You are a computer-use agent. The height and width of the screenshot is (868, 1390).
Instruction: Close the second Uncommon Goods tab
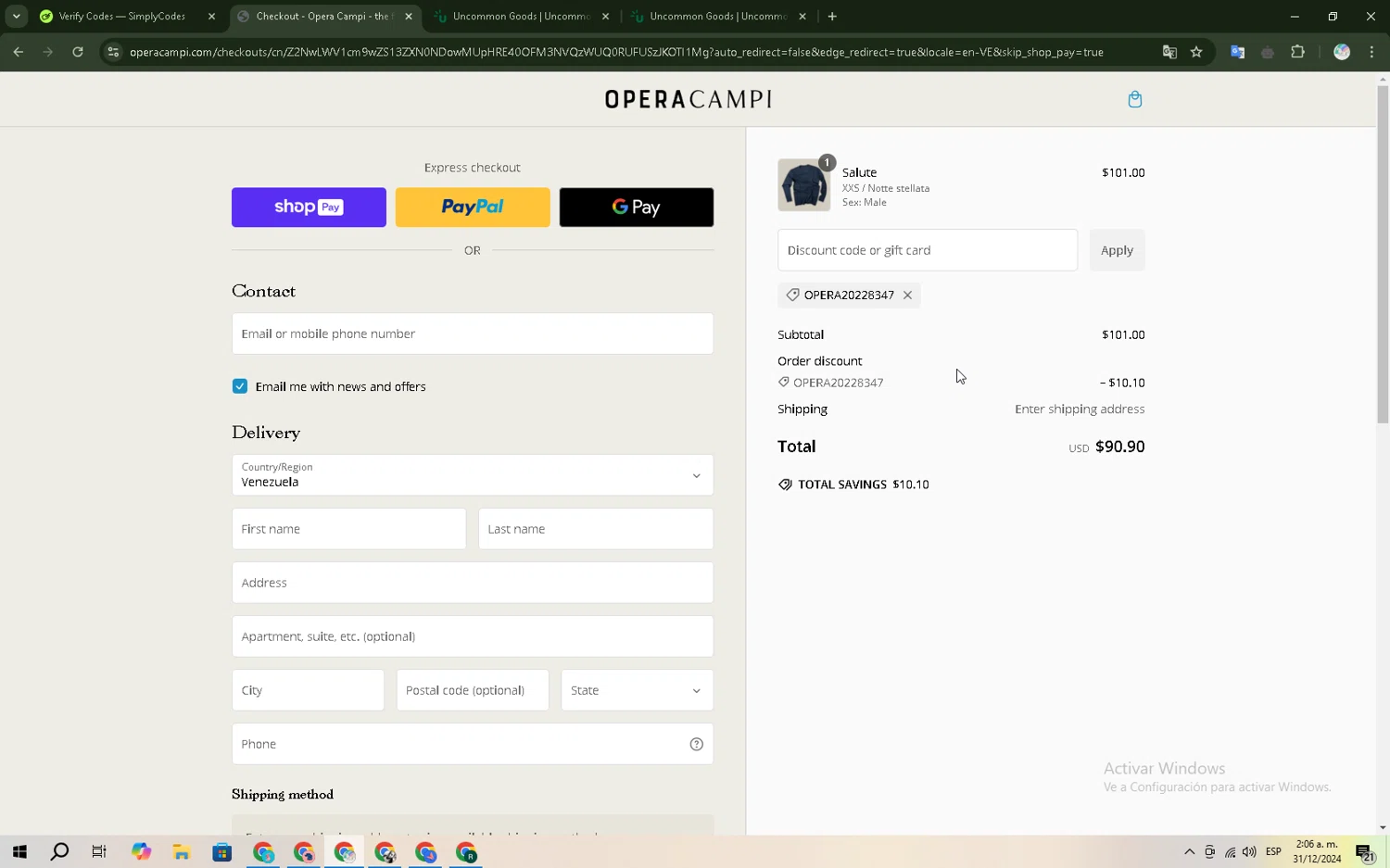click(802, 16)
